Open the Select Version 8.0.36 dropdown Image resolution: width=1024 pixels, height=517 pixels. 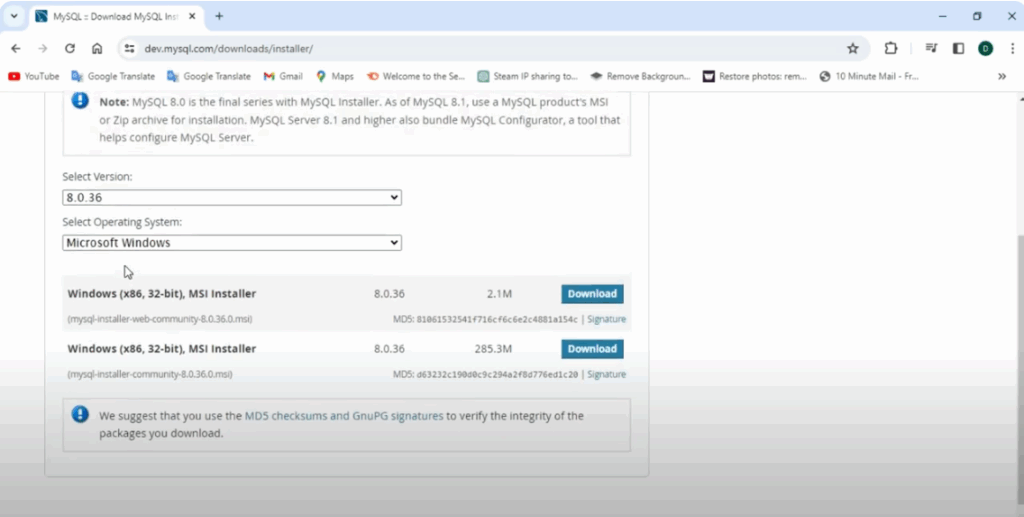tap(232, 197)
